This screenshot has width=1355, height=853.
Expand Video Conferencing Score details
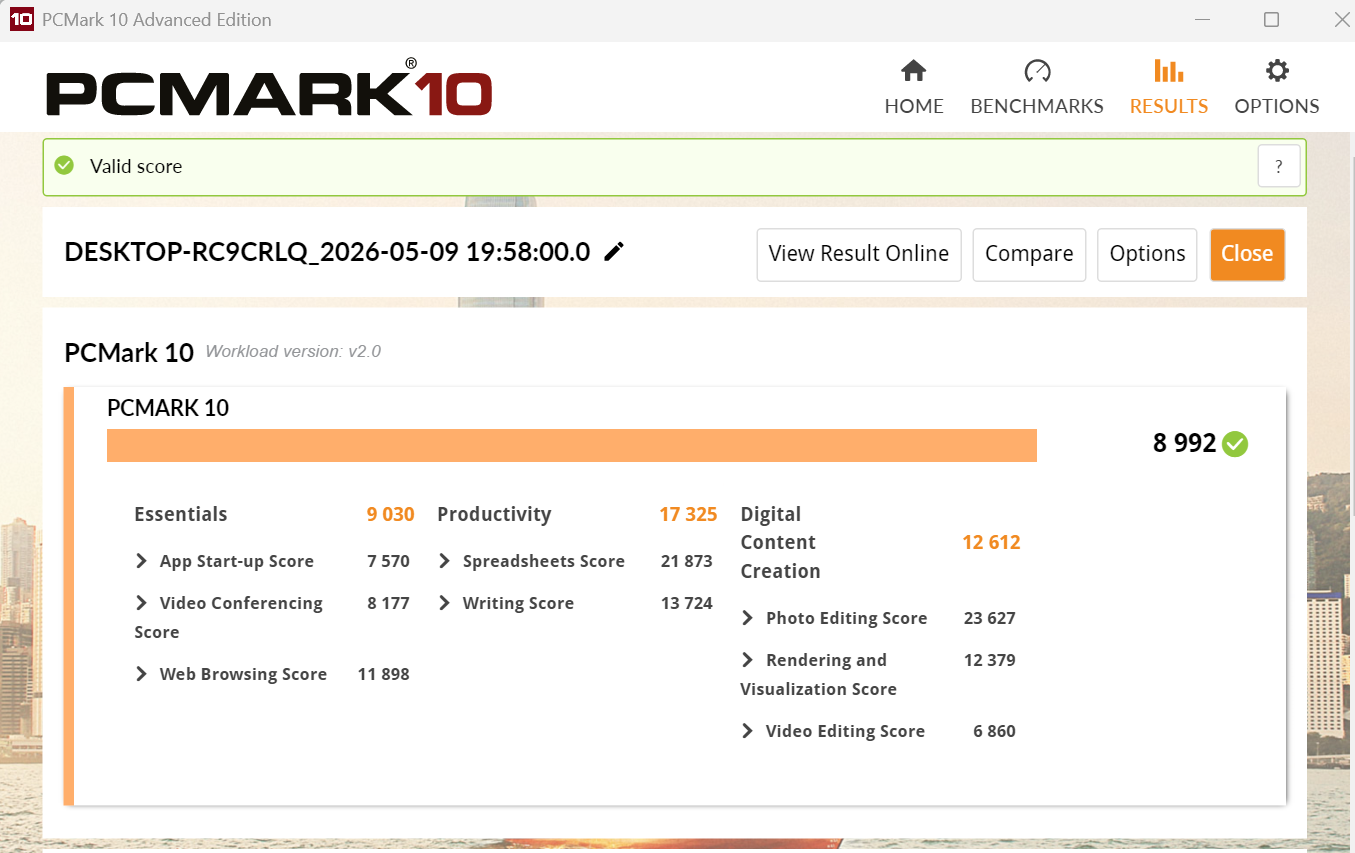[x=141, y=603]
